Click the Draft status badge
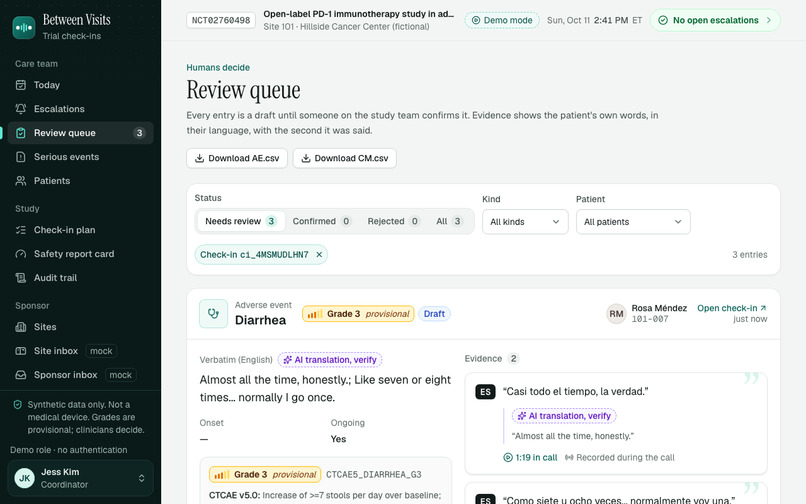806x504 pixels. tap(434, 314)
